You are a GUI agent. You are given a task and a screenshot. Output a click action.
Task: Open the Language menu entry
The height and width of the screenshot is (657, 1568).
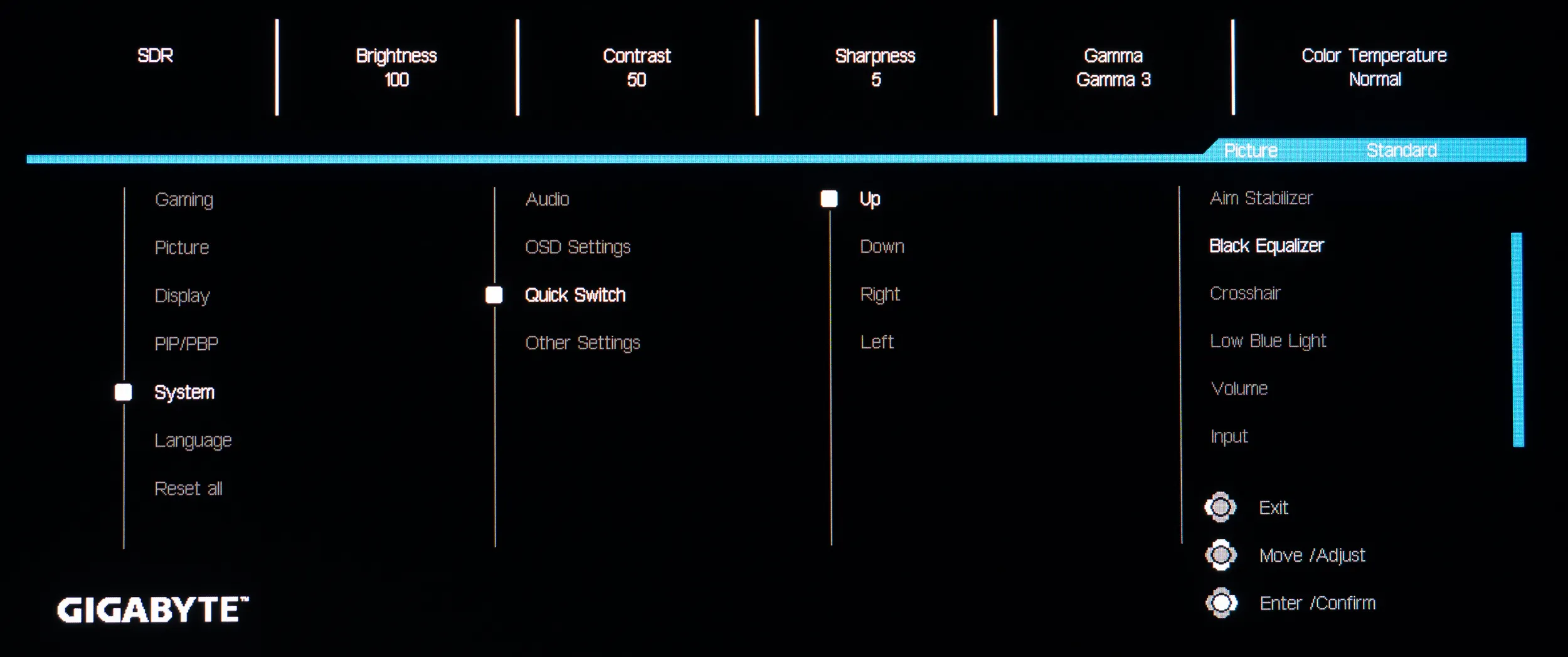(193, 441)
